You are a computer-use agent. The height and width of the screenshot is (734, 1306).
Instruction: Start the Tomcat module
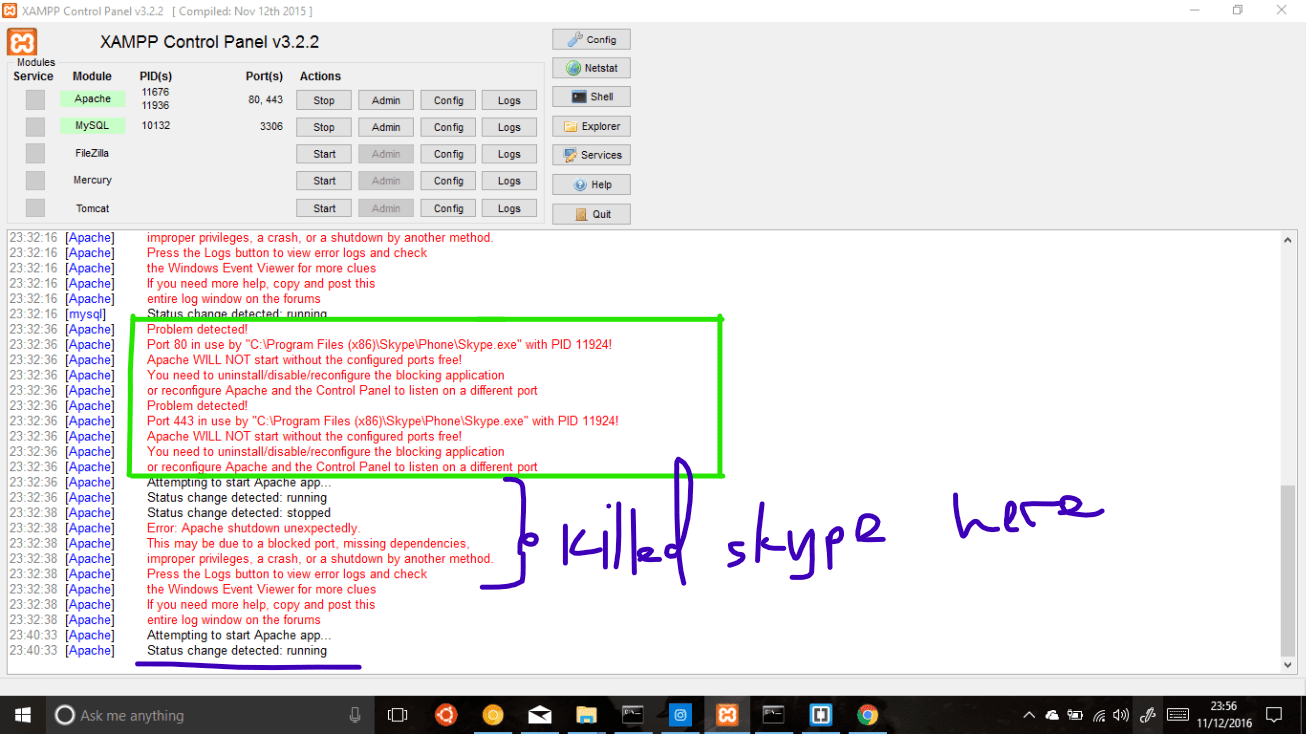[x=324, y=208]
